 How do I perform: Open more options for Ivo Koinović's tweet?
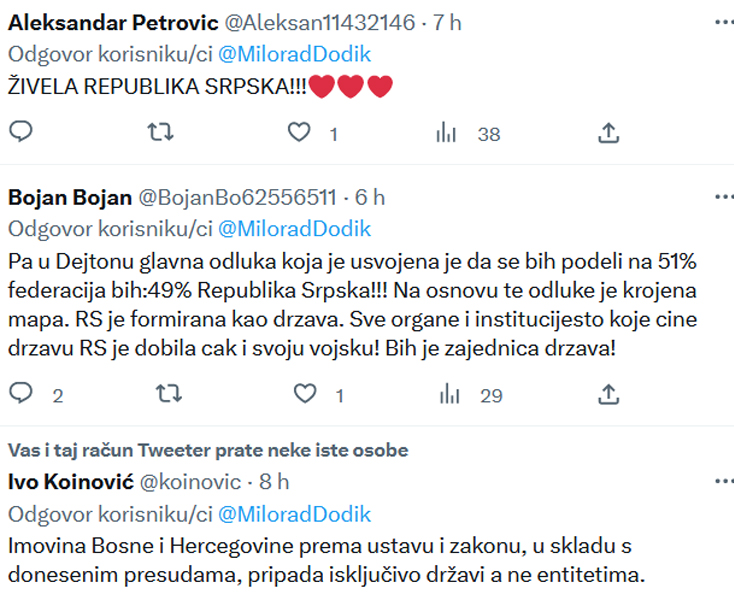[724, 481]
